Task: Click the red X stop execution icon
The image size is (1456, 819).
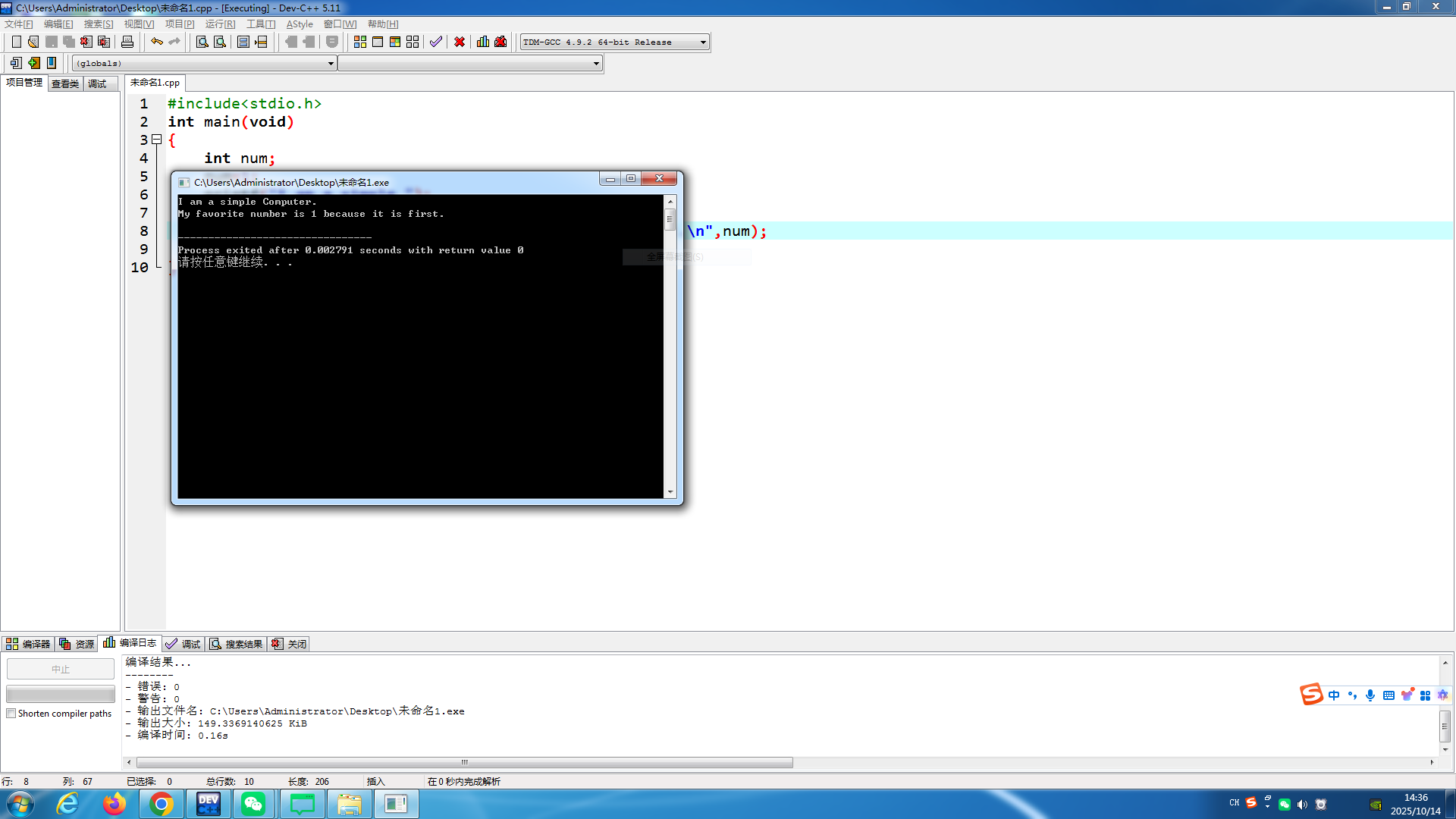Action: click(460, 42)
